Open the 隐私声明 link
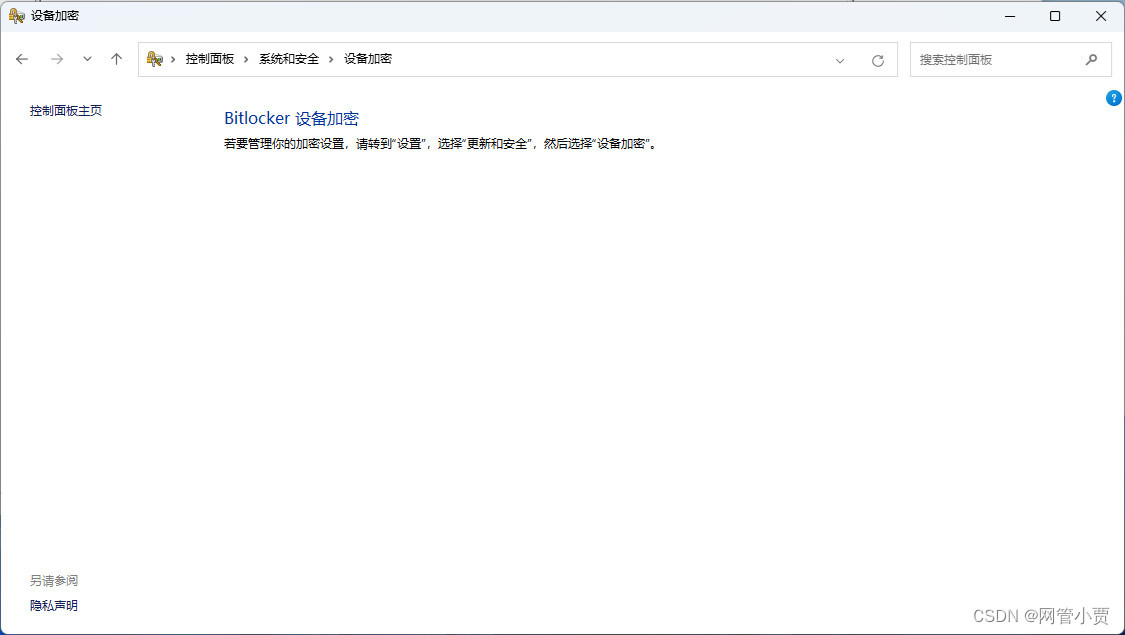Viewport: 1125px width, 635px height. click(x=53, y=605)
